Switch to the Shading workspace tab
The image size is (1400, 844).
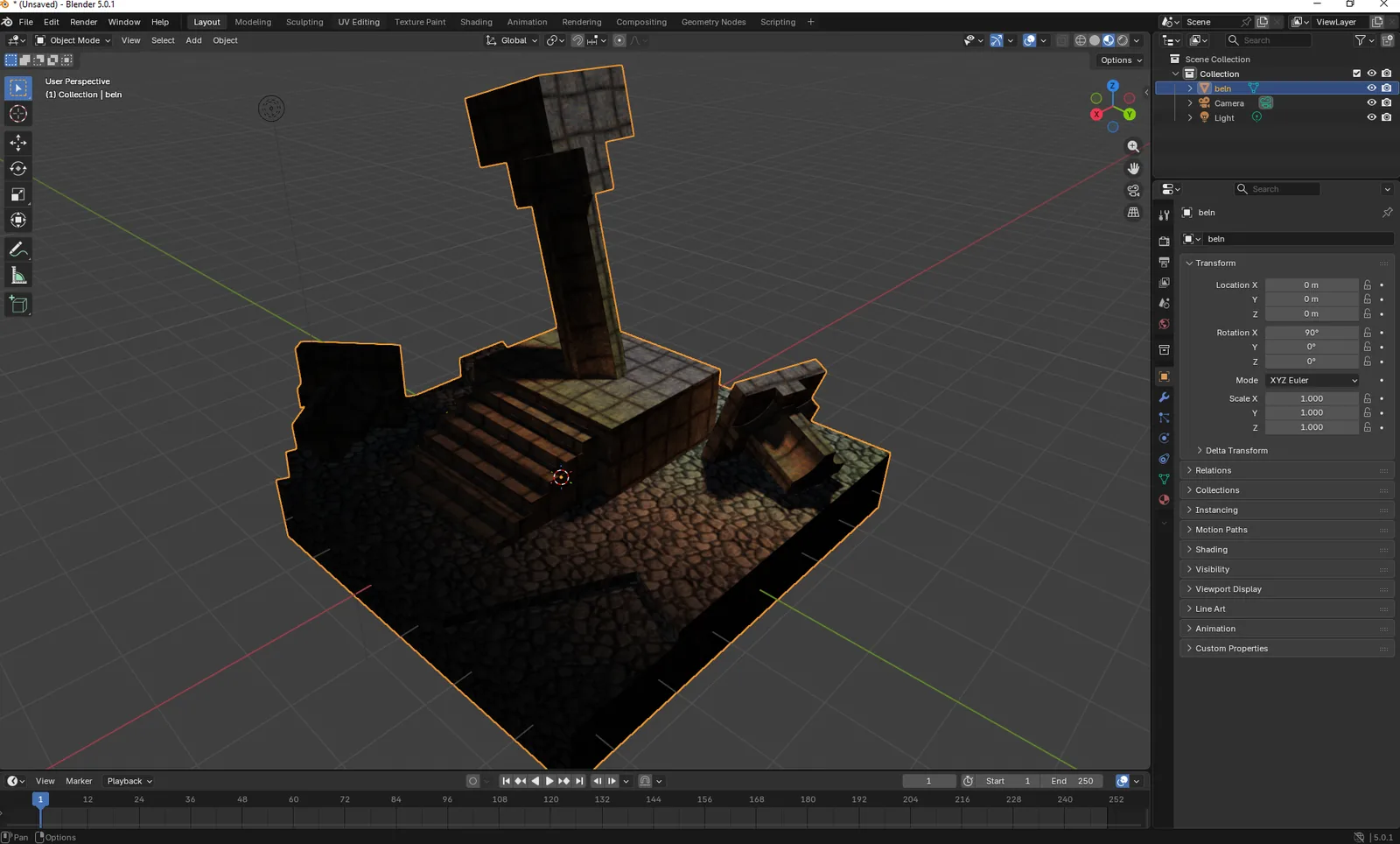[476, 22]
